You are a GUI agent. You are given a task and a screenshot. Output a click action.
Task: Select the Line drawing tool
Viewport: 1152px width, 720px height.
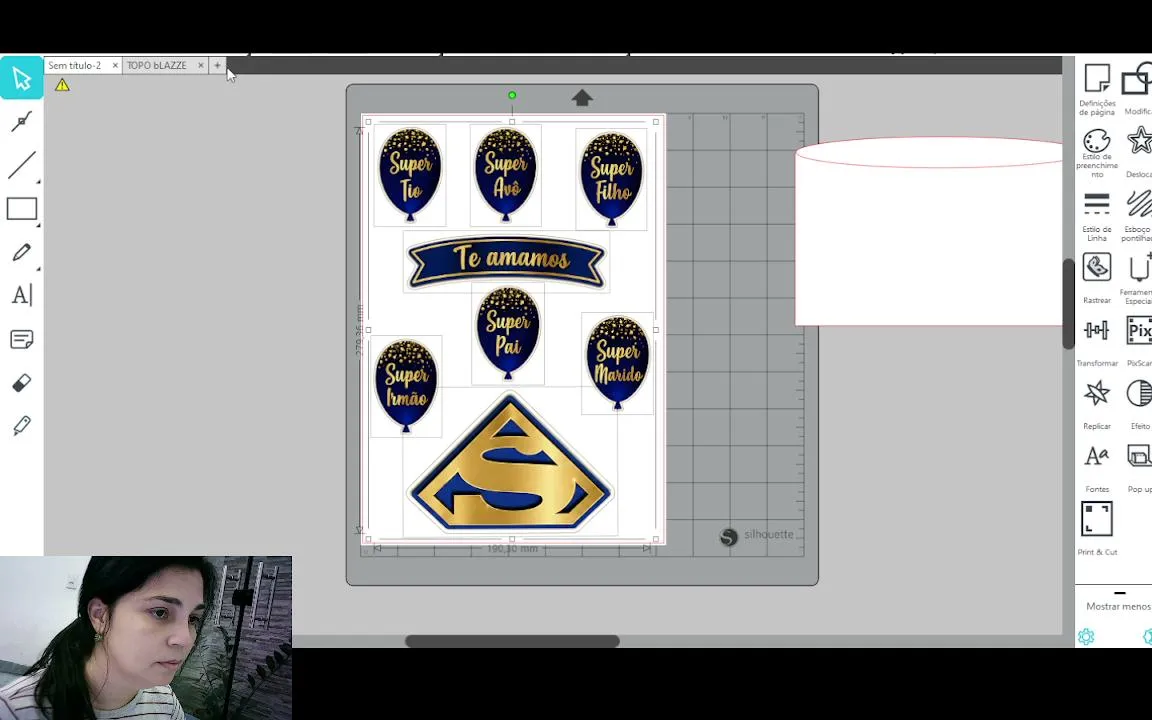tap(21, 165)
